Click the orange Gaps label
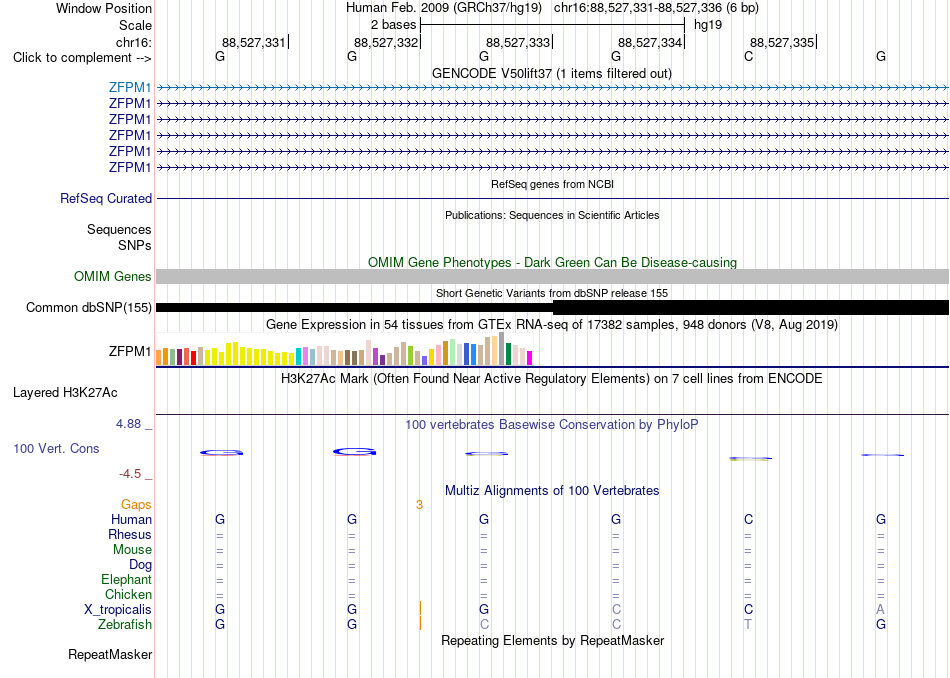950x678 pixels. coord(136,504)
